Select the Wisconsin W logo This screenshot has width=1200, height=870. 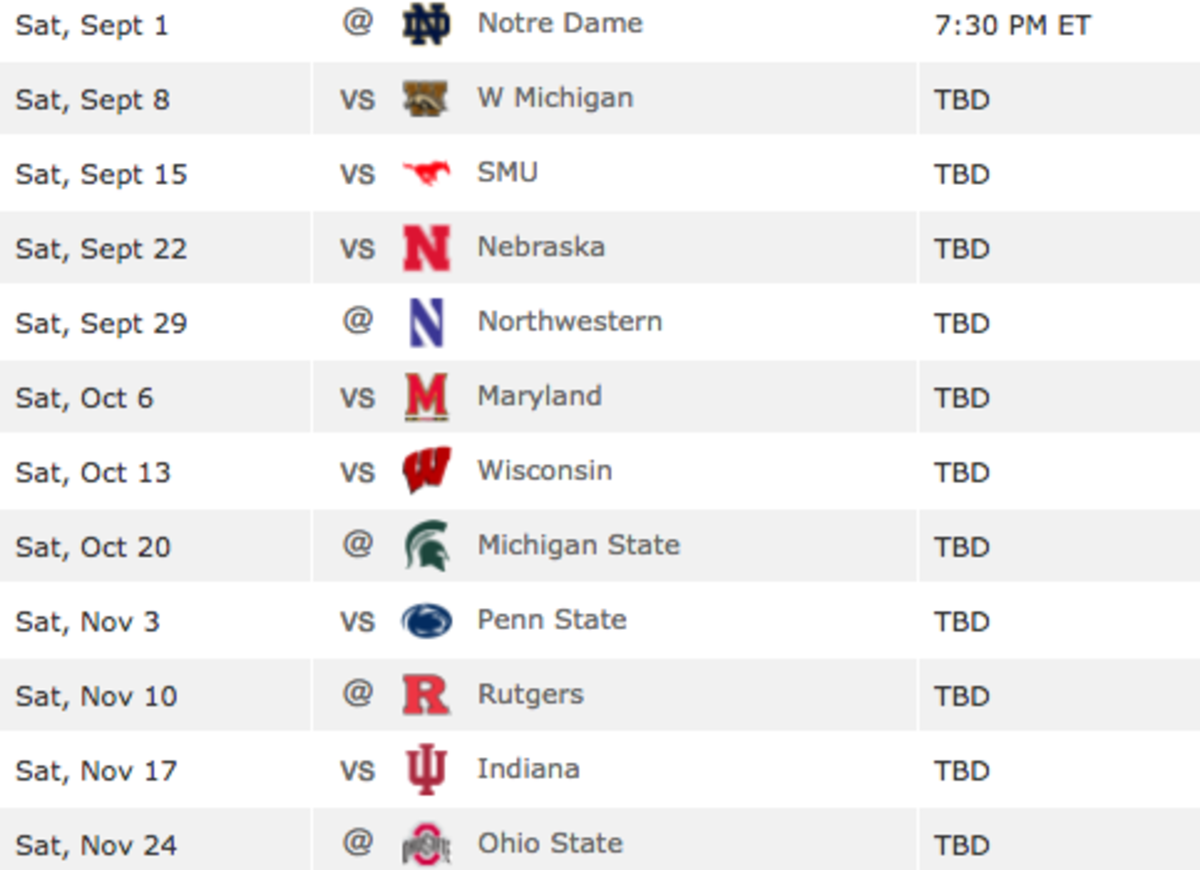click(426, 471)
